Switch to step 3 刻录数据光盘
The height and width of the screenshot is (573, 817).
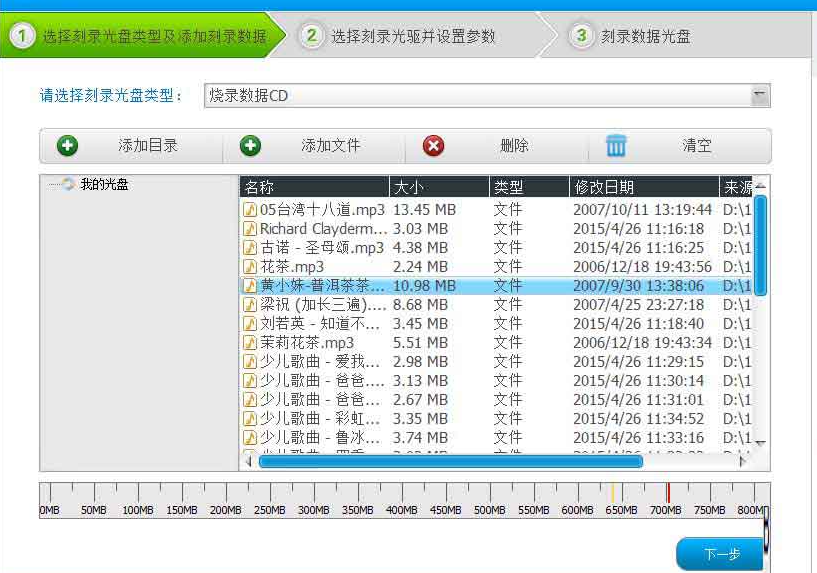(x=645, y=37)
